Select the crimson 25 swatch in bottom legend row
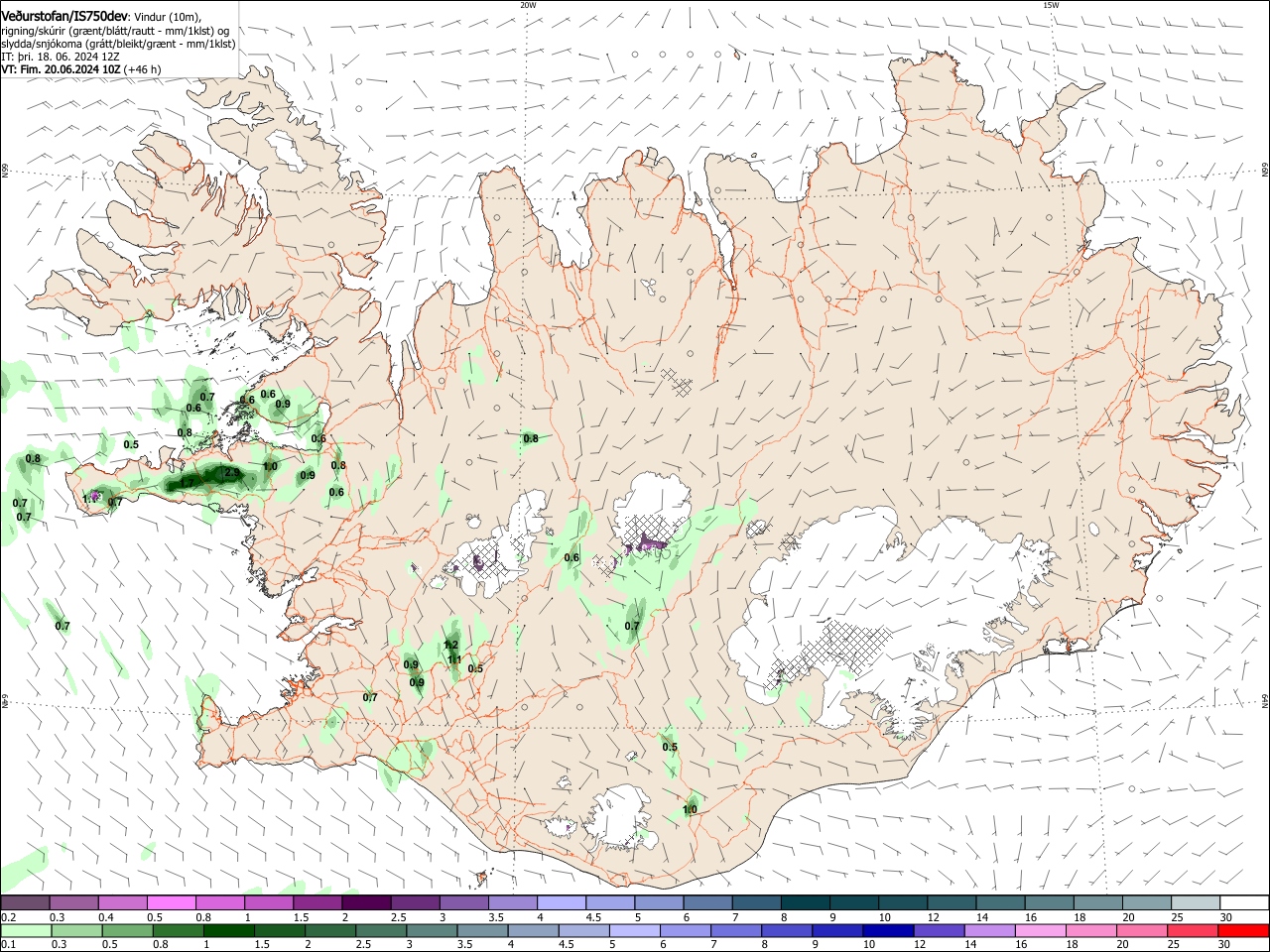This screenshot has height=952, width=1270. (x=1194, y=931)
